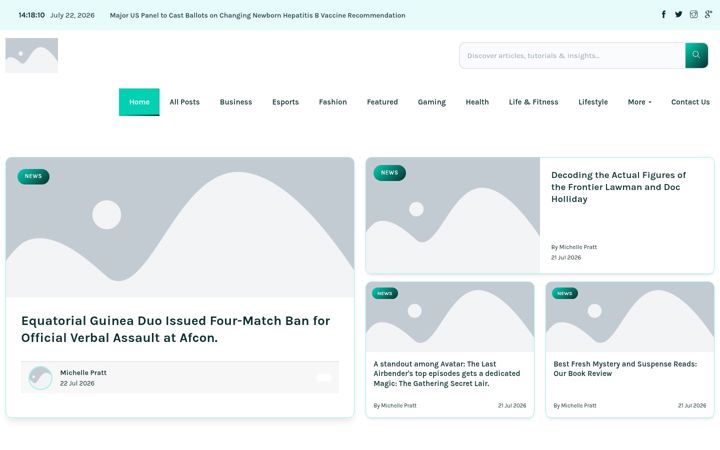Open the Hepatitis B vaccine ticker headline
Screen dimensions: 720x450
pyautogui.click(x=258, y=15)
